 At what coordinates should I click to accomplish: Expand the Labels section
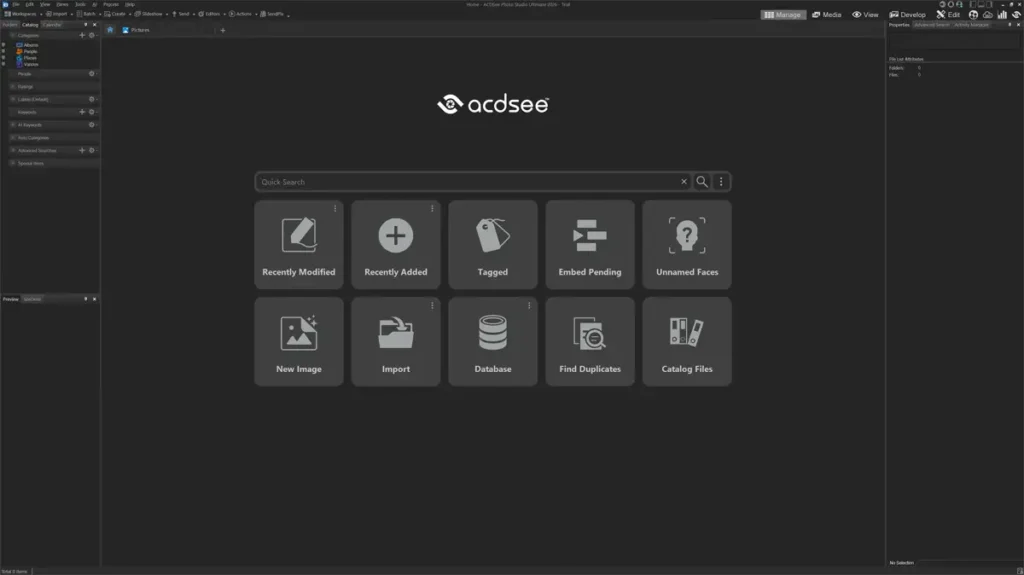12,99
